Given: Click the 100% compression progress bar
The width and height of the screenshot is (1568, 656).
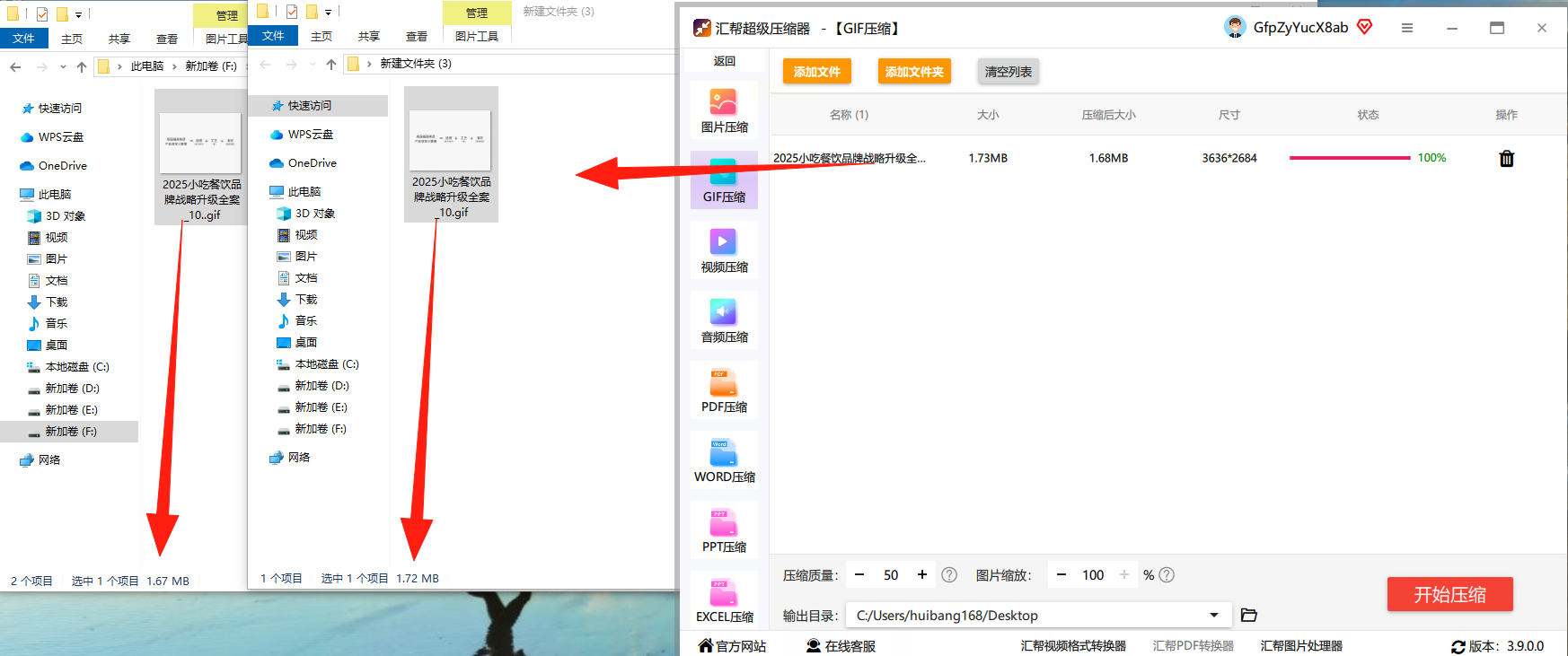Looking at the screenshot, I should (1350, 158).
